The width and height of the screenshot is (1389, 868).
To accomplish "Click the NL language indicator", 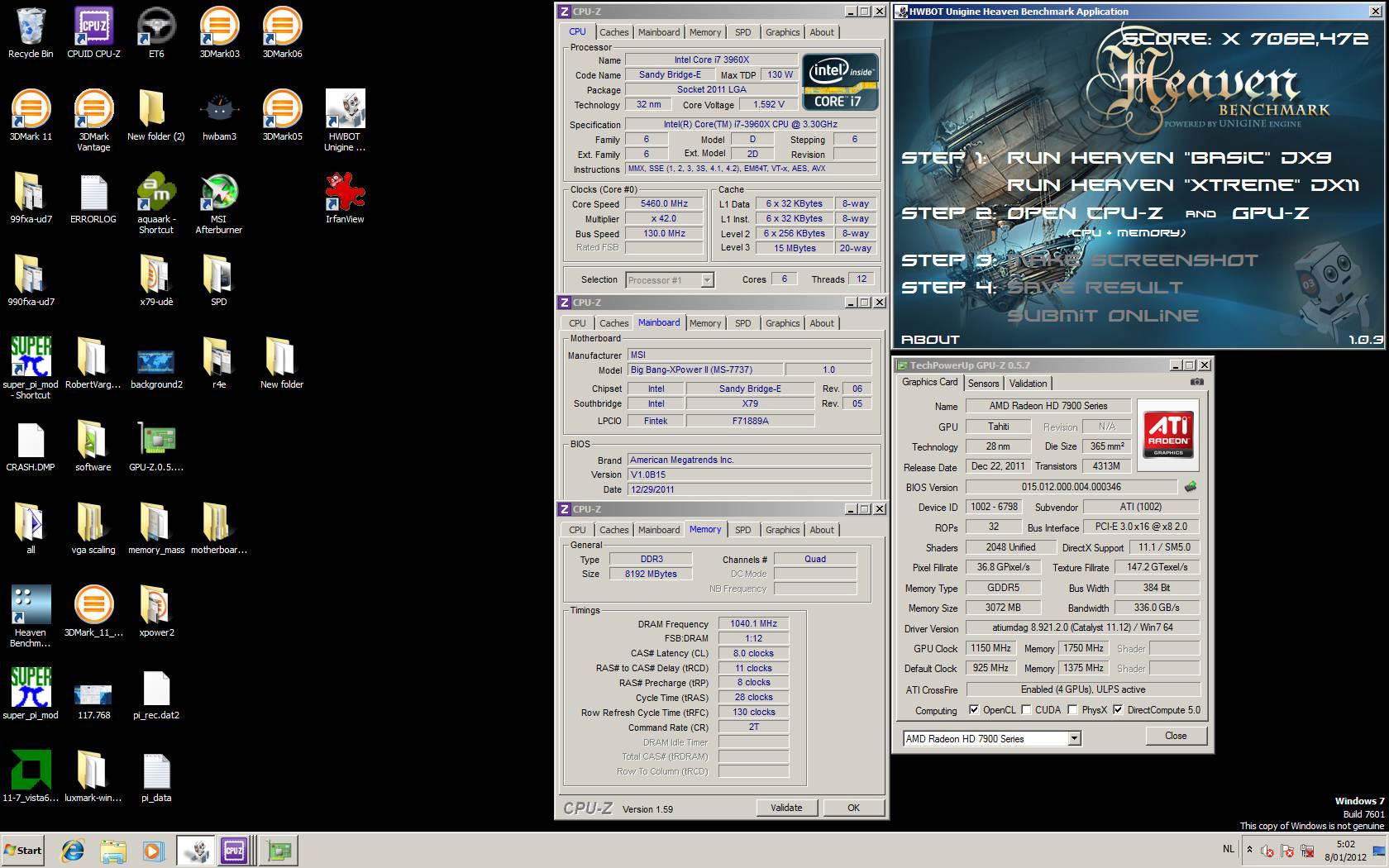I will (1229, 849).
